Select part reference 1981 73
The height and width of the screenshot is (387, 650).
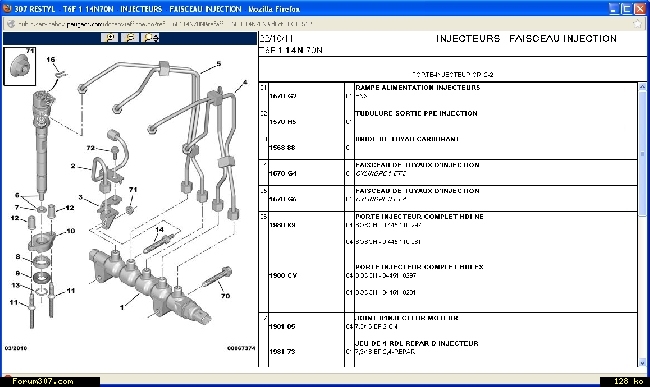282,352
